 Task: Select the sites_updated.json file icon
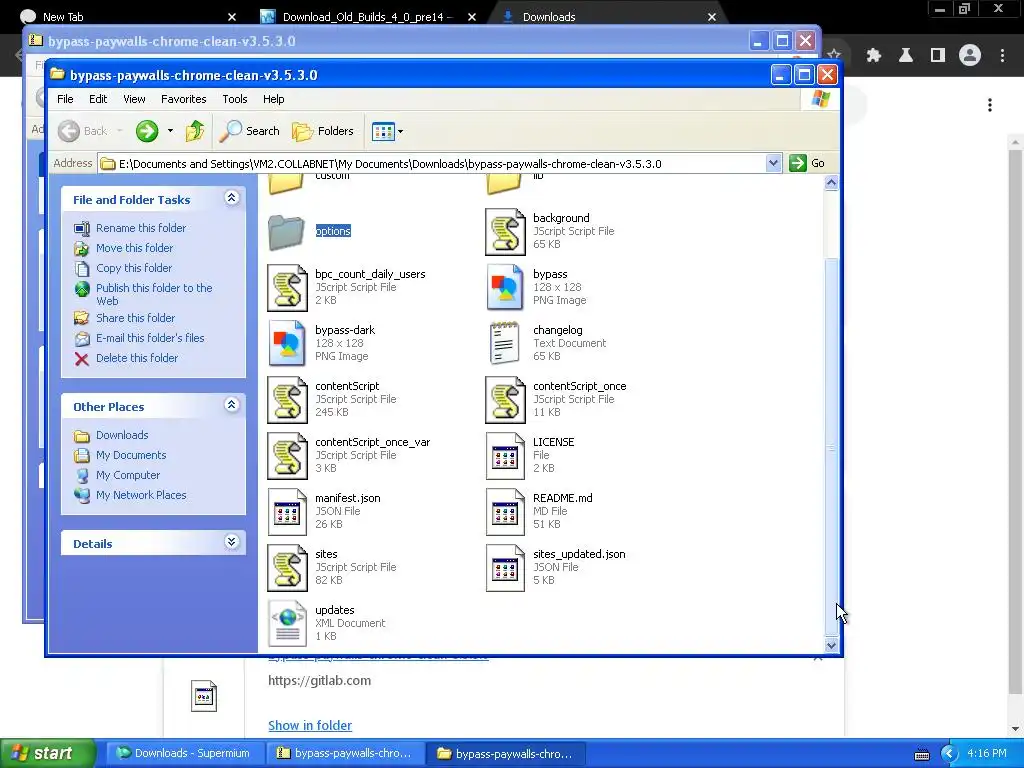[505, 568]
